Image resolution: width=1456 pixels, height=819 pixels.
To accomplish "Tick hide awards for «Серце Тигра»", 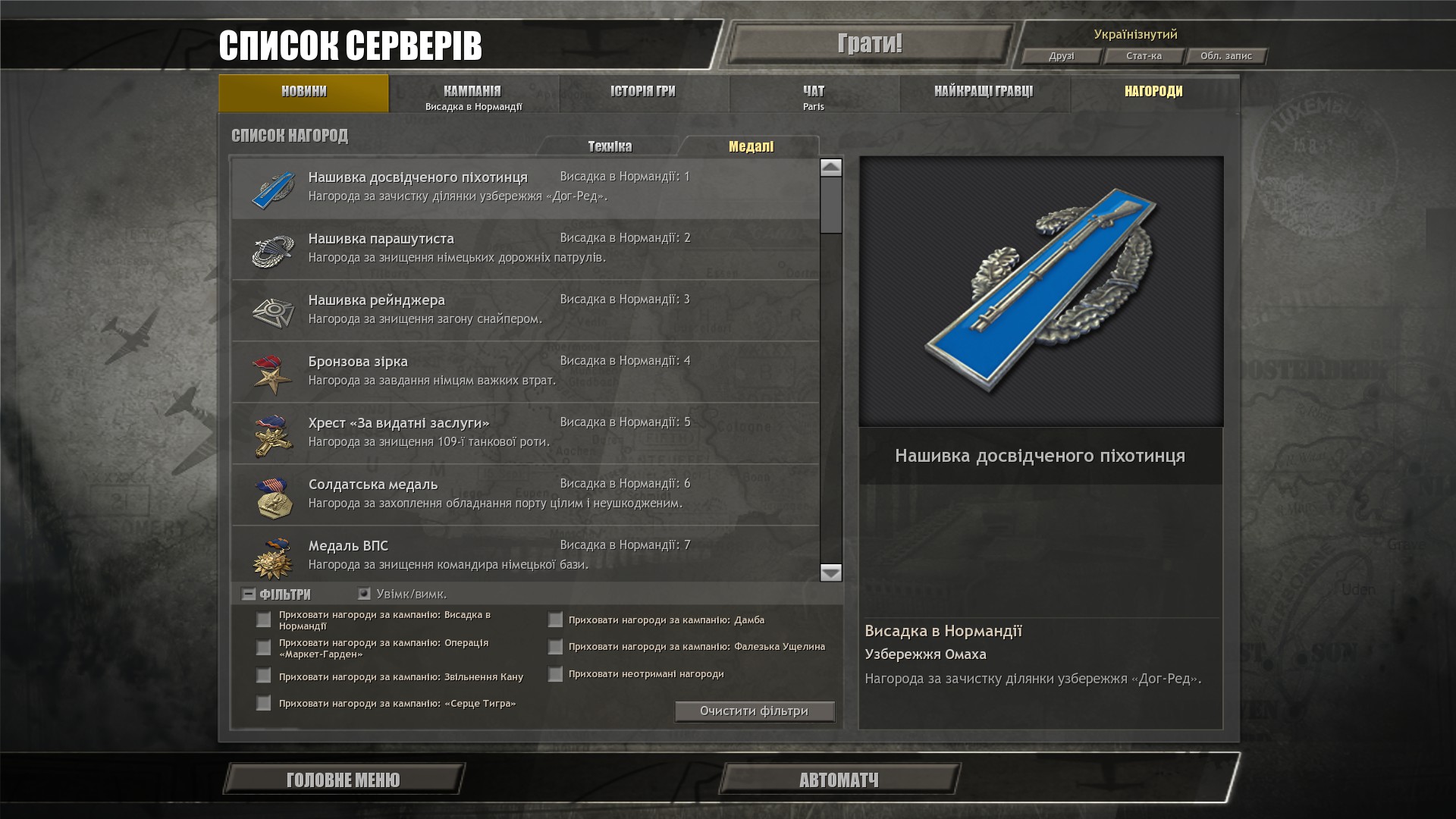I will 263,703.
